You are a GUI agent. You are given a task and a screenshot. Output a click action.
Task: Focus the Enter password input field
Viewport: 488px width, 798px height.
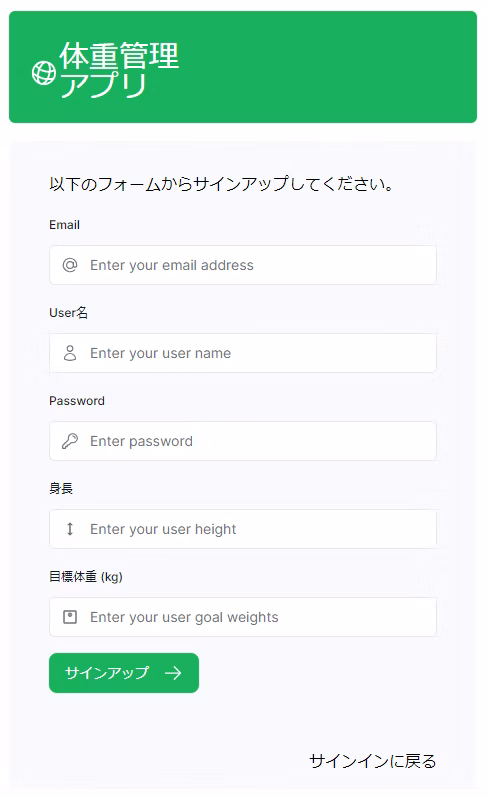pos(243,441)
